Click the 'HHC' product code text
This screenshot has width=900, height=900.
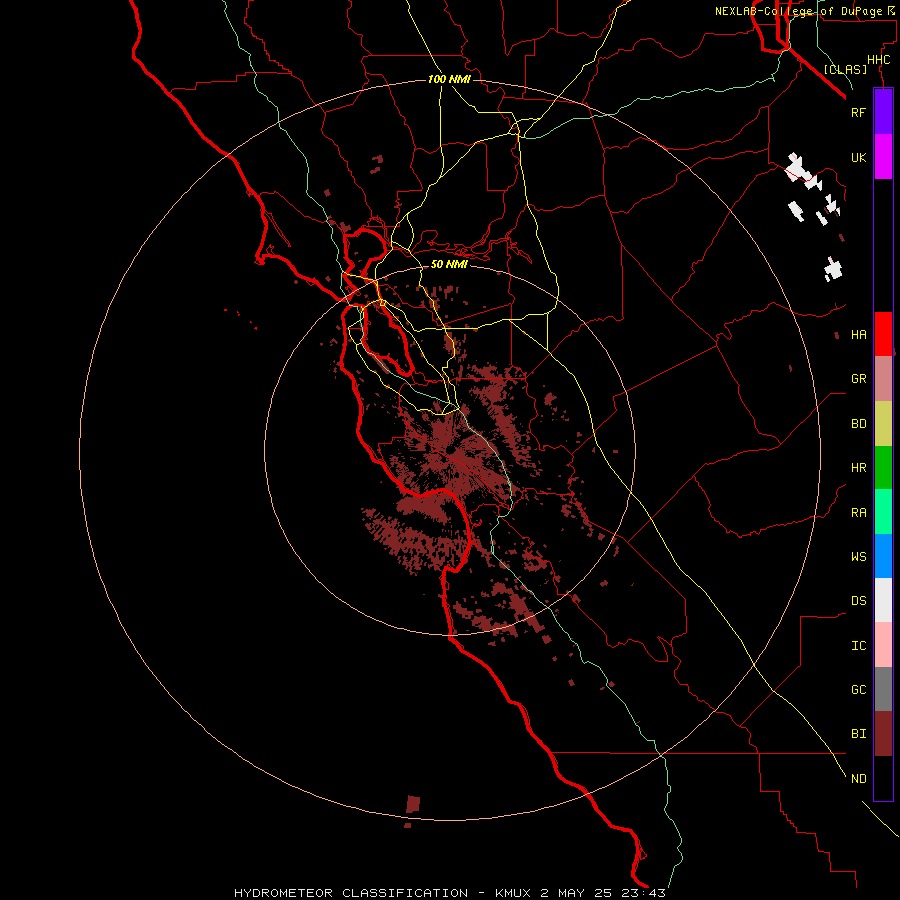pos(879,60)
